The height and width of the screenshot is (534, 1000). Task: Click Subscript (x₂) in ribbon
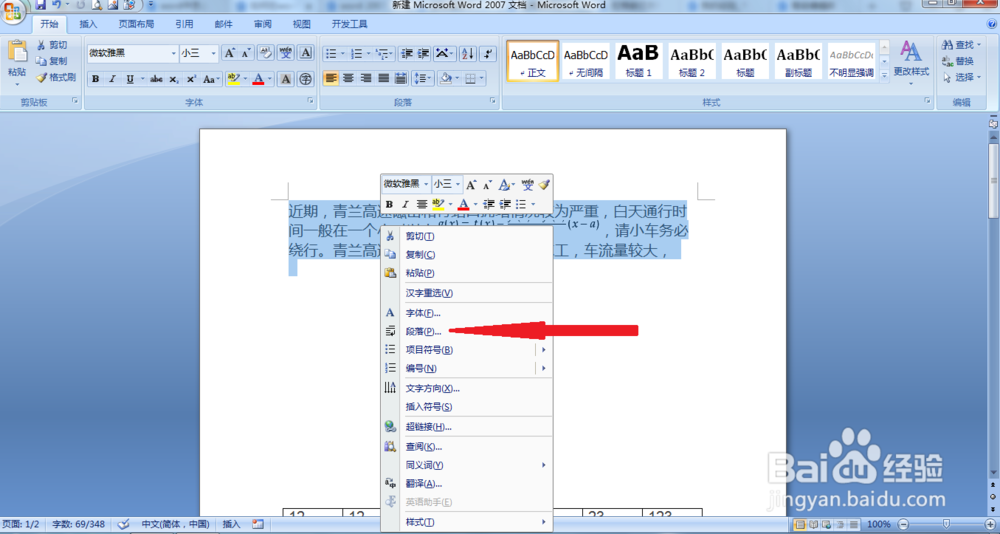tap(173, 79)
